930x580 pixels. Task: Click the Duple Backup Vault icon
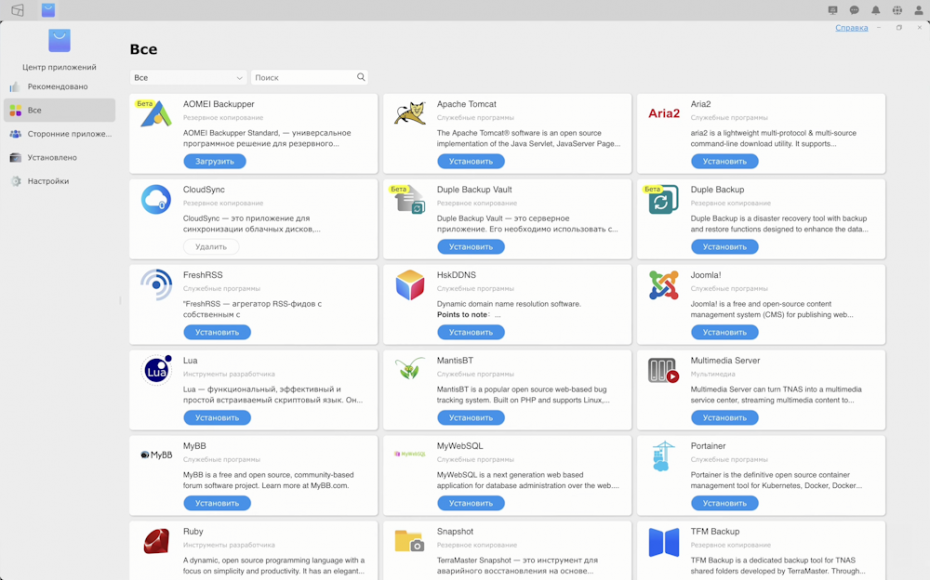click(410, 199)
